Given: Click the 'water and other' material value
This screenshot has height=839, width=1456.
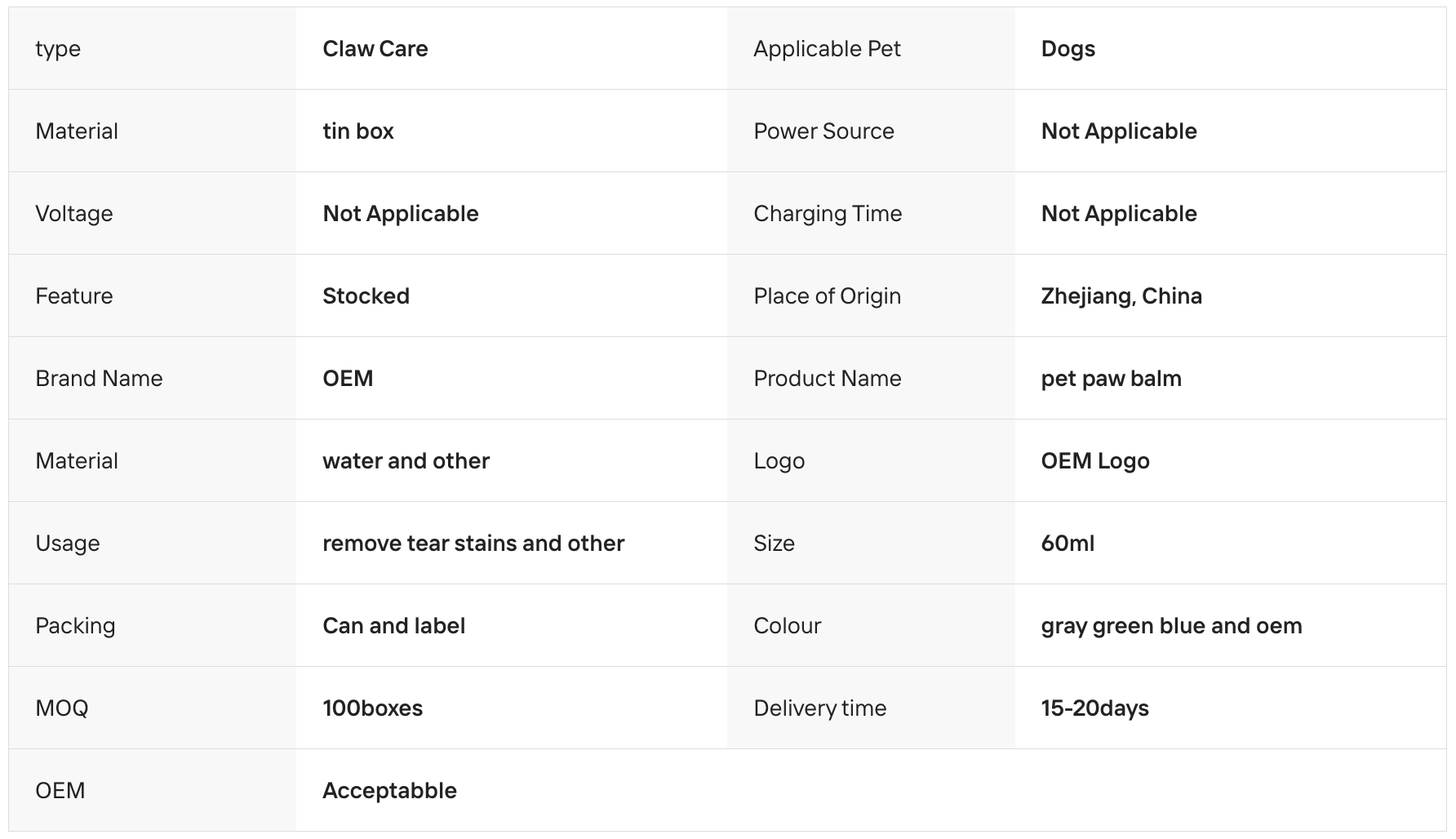Looking at the screenshot, I should [x=406, y=461].
